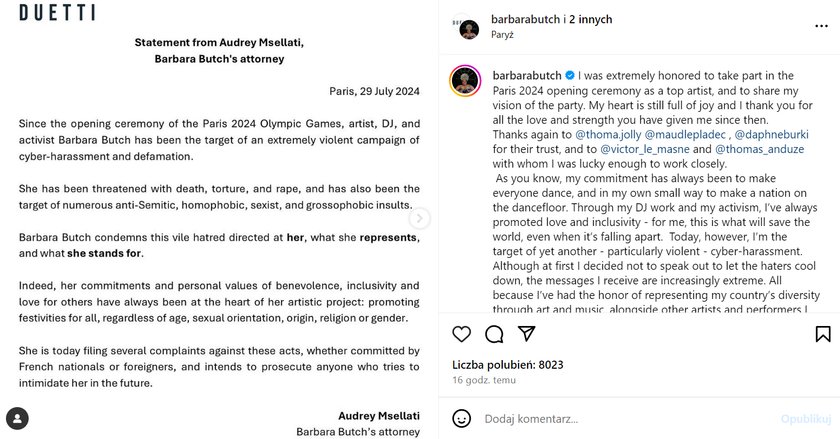Show tagged people via person icon
Screen dimensions: 840x439
[x=17, y=419]
